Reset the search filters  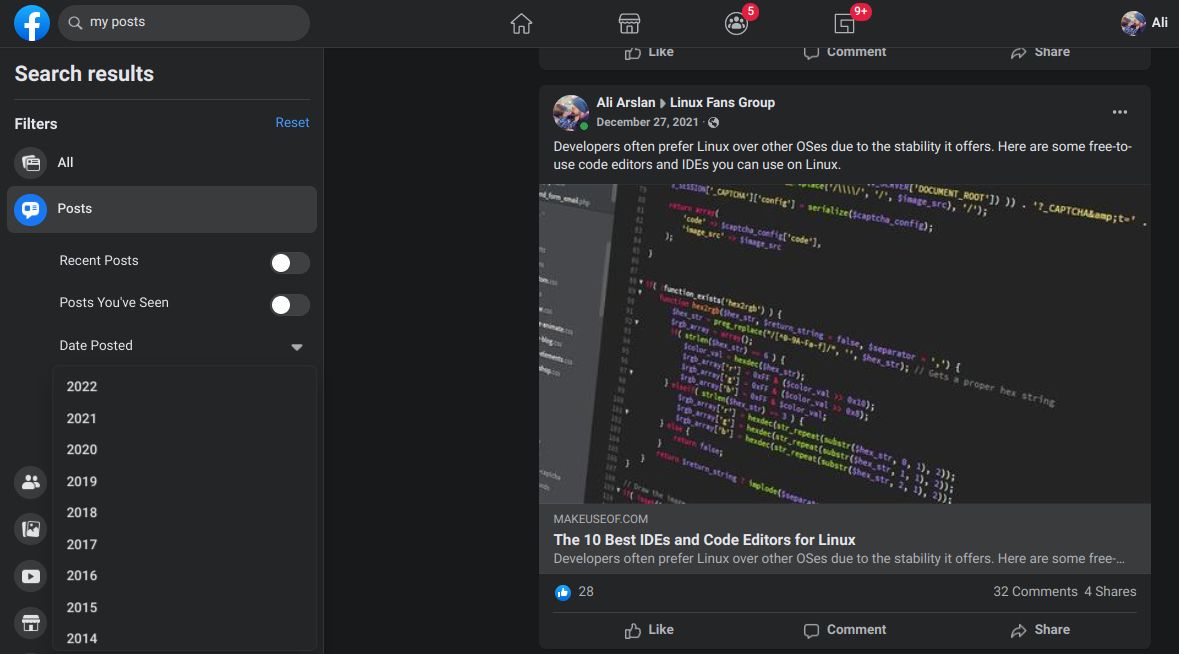(292, 123)
